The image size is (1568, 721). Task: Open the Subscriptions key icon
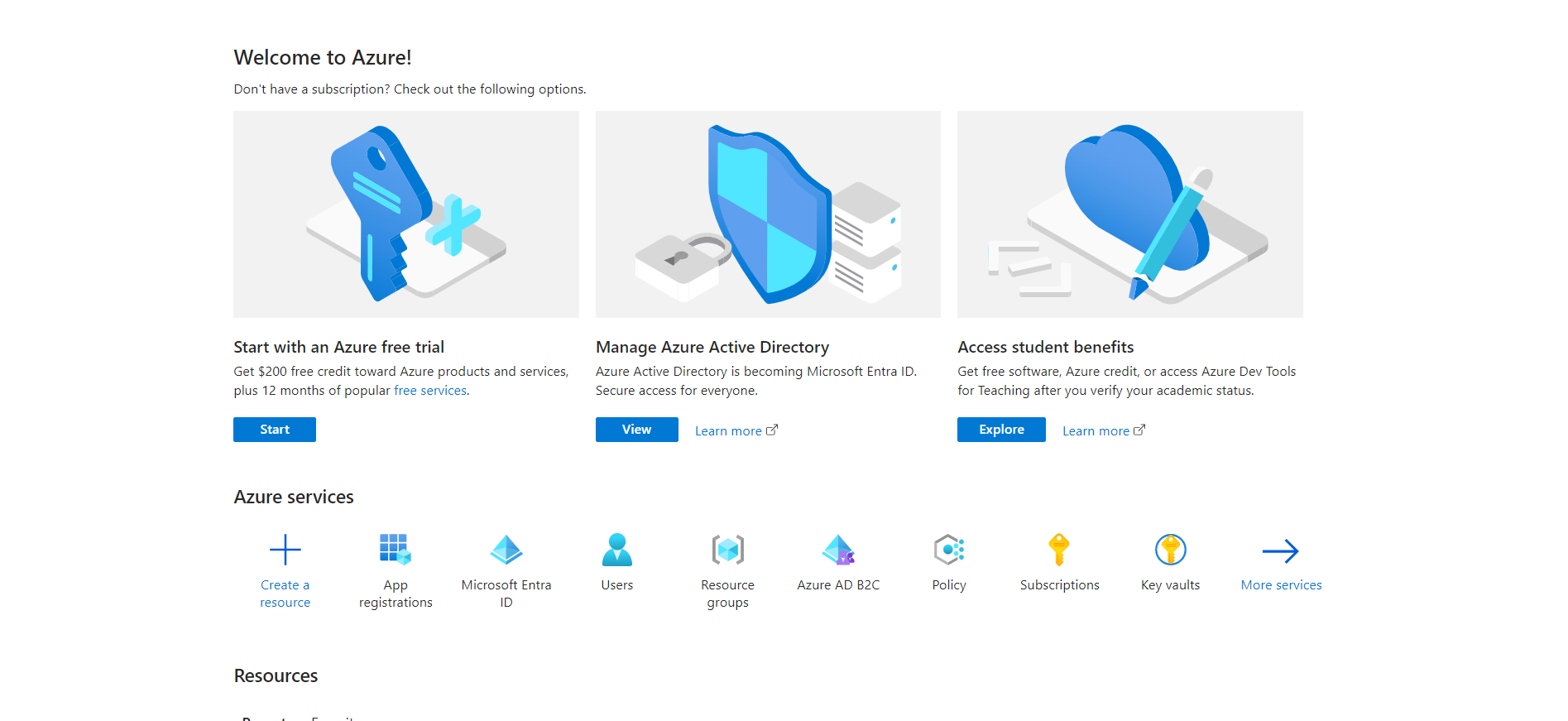[x=1059, y=550]
